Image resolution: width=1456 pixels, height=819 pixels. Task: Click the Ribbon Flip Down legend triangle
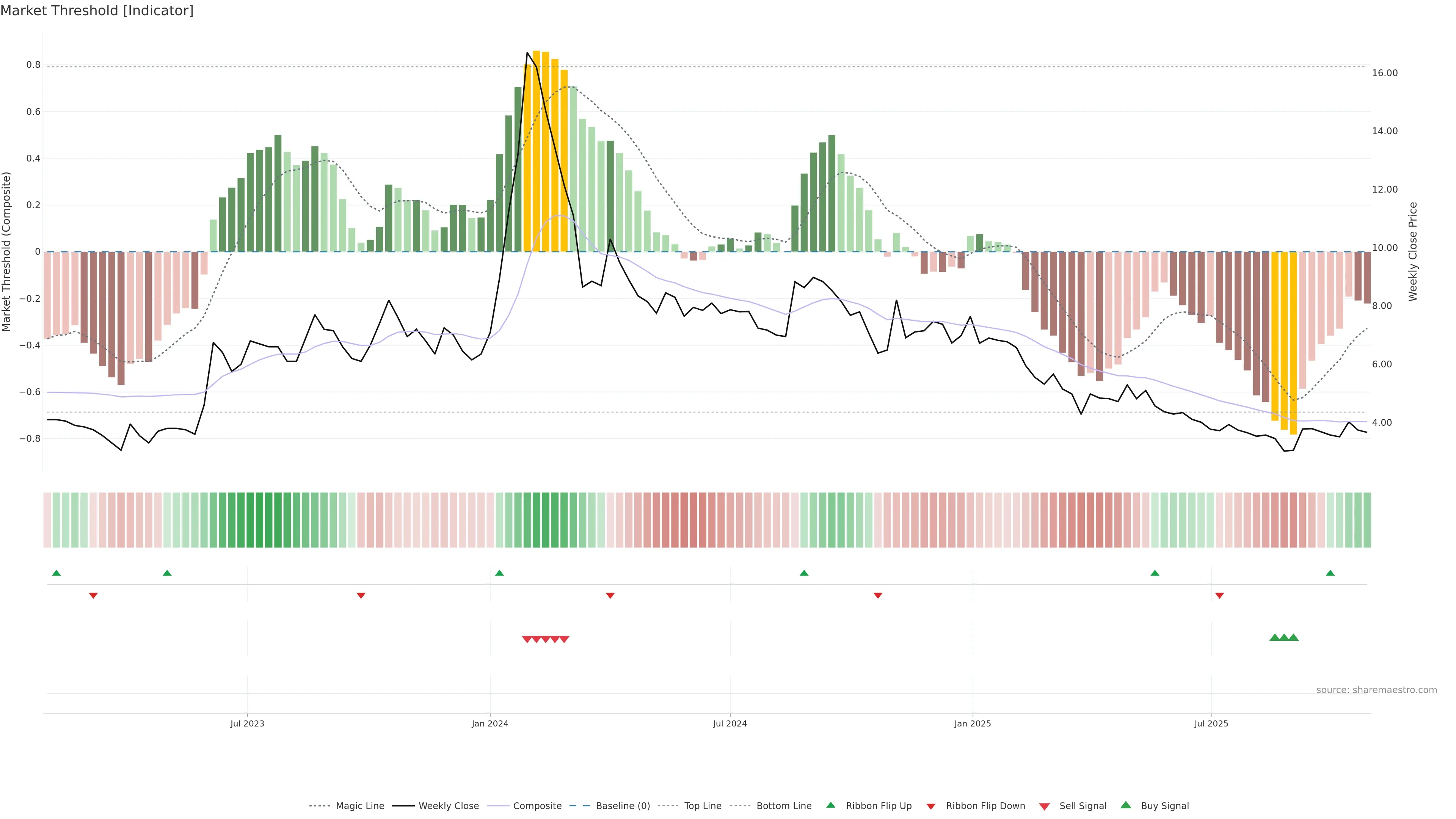coord(930,806)
